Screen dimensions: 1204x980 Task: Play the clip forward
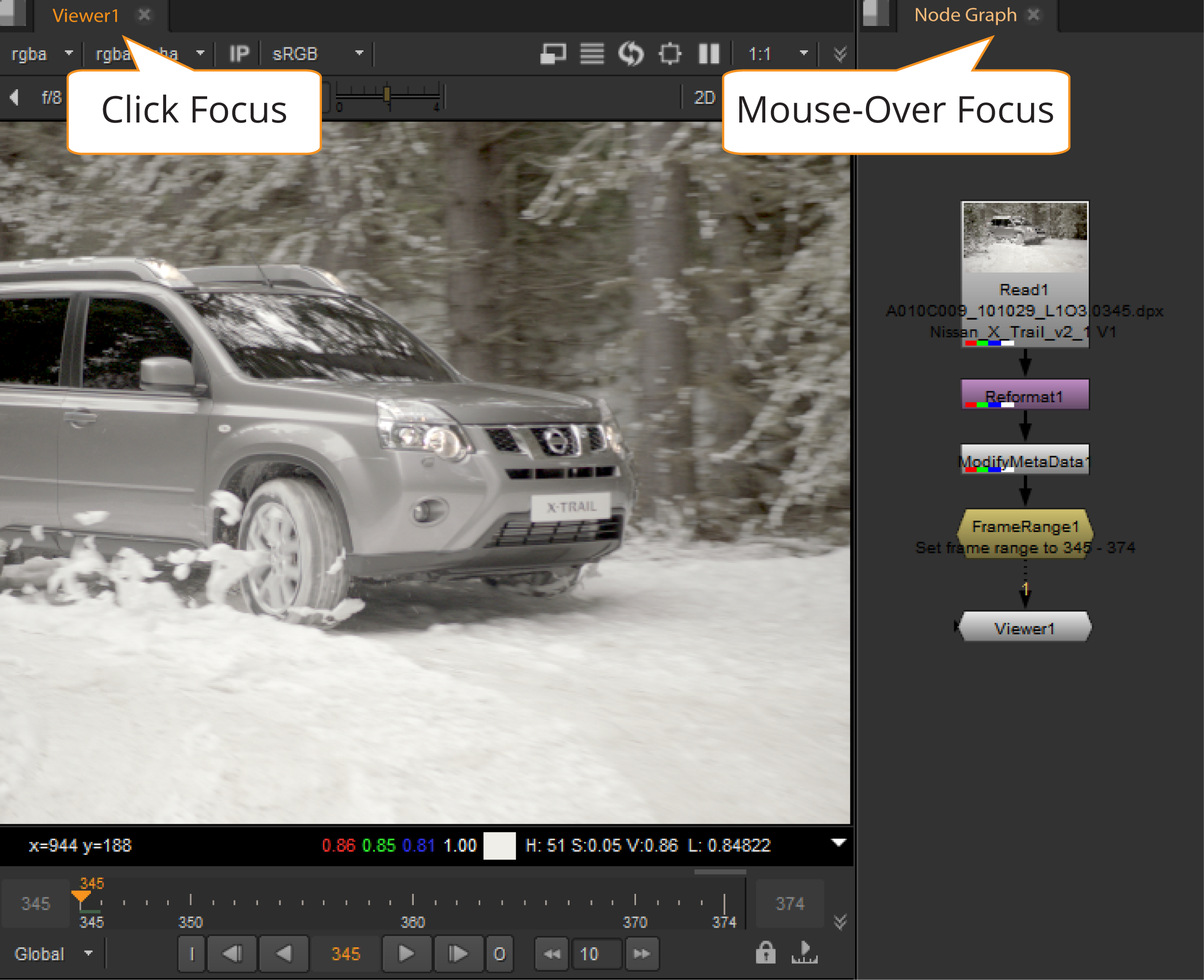(x=406, y=954)
